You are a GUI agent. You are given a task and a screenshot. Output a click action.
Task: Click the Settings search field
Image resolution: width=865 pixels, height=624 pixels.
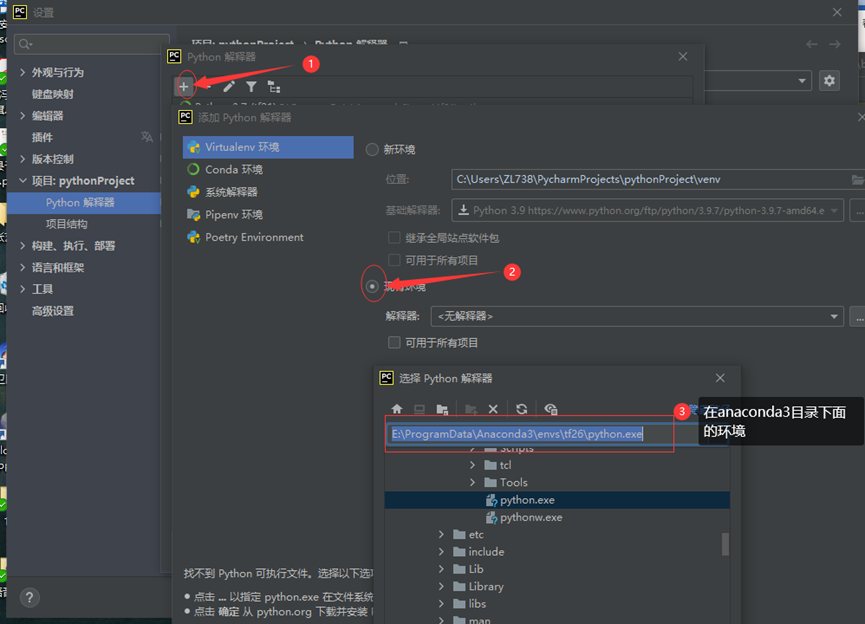pos(92,44)
